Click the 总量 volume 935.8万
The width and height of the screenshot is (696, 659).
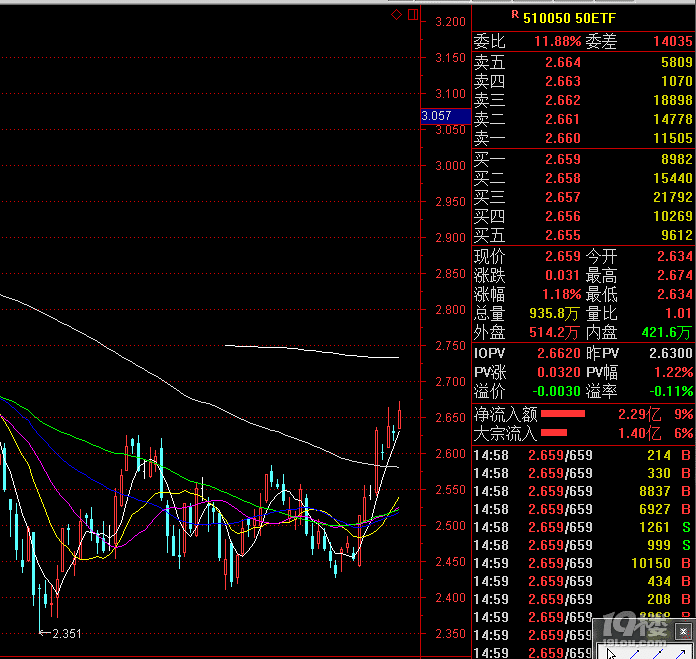tap(554, 314)
